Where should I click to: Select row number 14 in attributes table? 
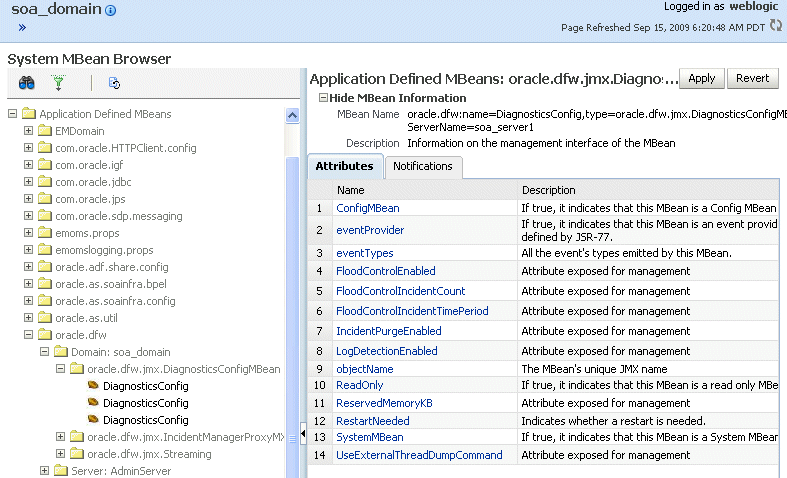320,455
